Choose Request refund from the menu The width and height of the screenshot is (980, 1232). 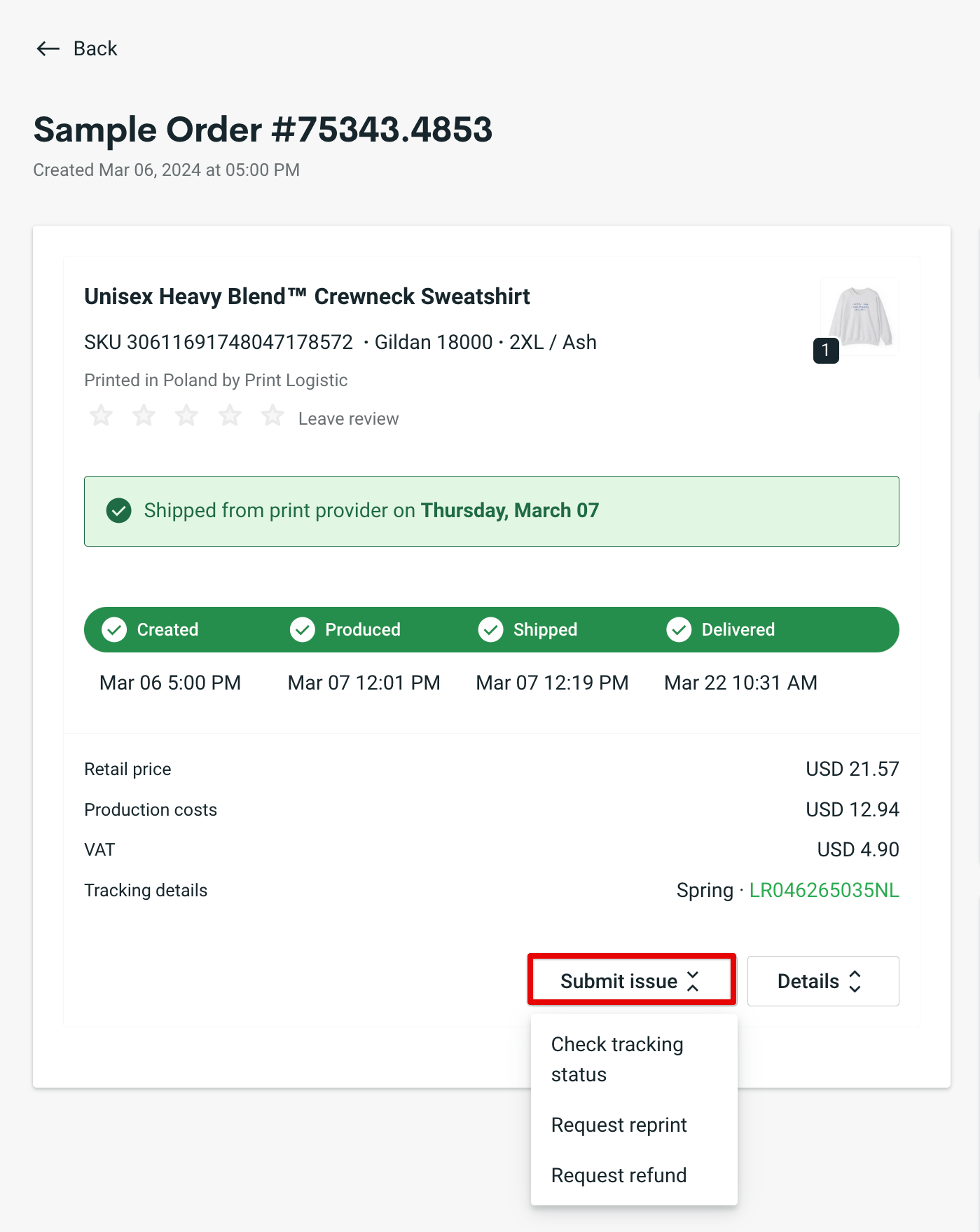point(619,1175)
